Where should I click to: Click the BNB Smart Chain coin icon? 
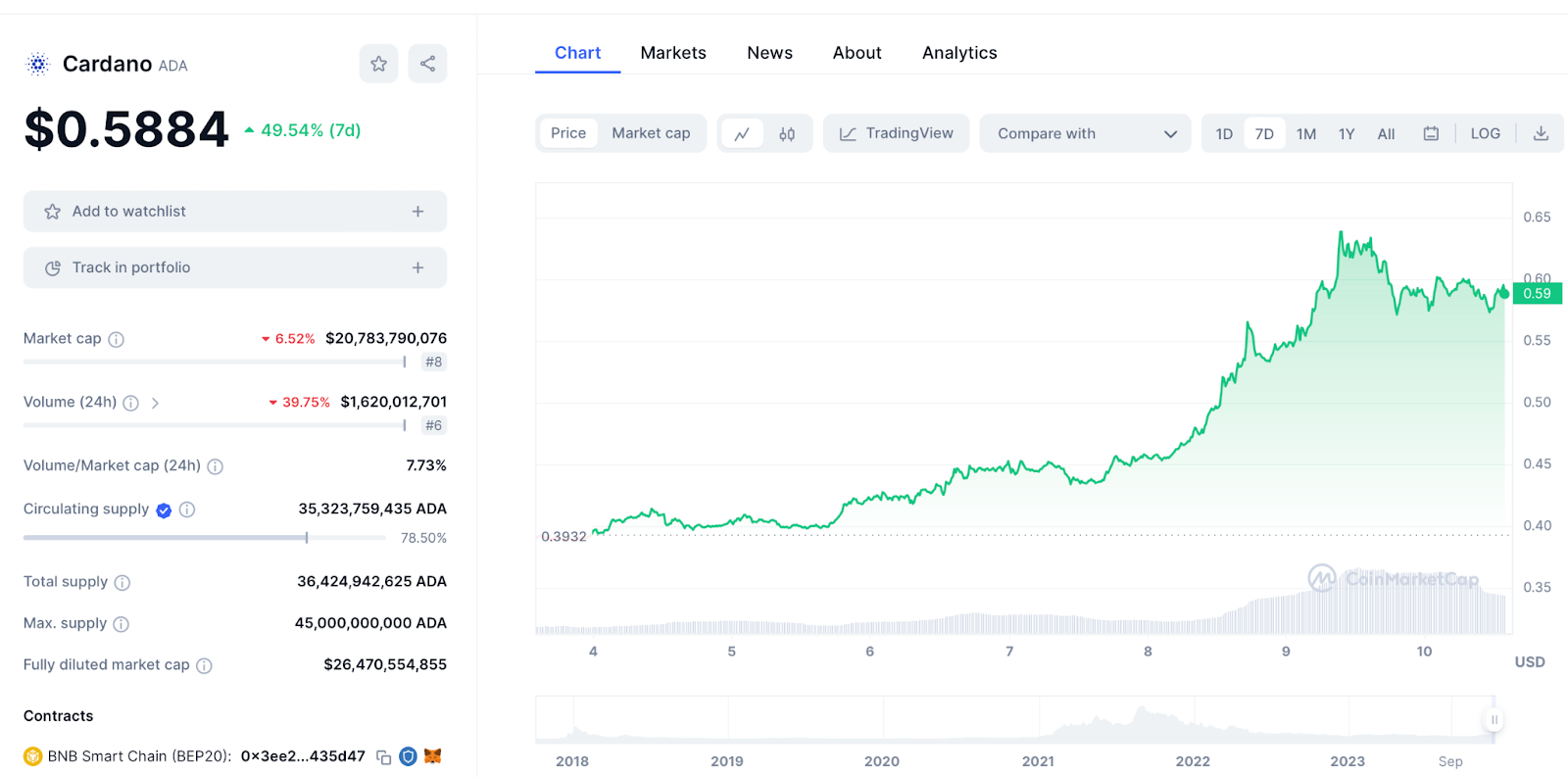tap(33, 756)
